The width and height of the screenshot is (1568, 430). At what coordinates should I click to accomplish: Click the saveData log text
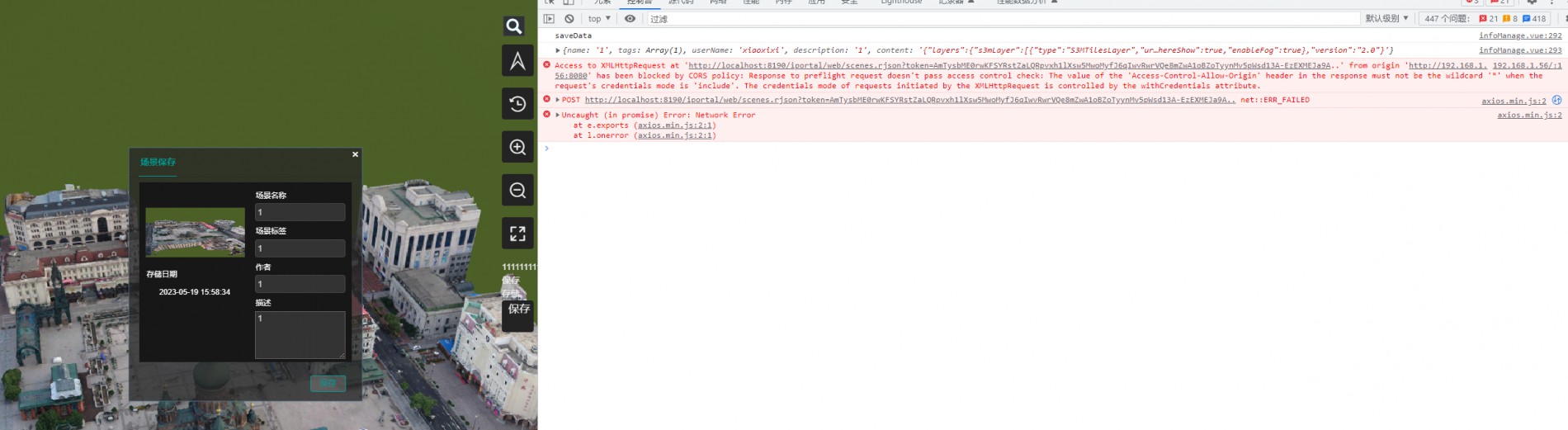click(574, 35)
